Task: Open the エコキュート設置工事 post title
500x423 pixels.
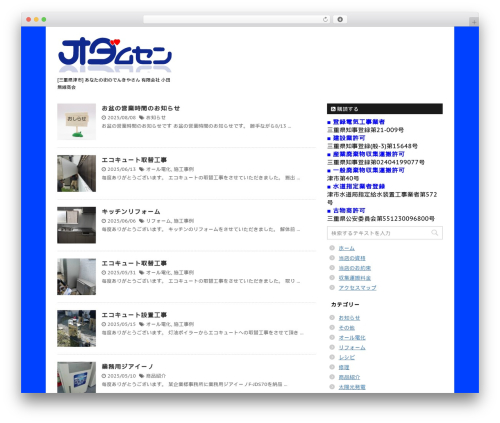Action: [134, 315]
